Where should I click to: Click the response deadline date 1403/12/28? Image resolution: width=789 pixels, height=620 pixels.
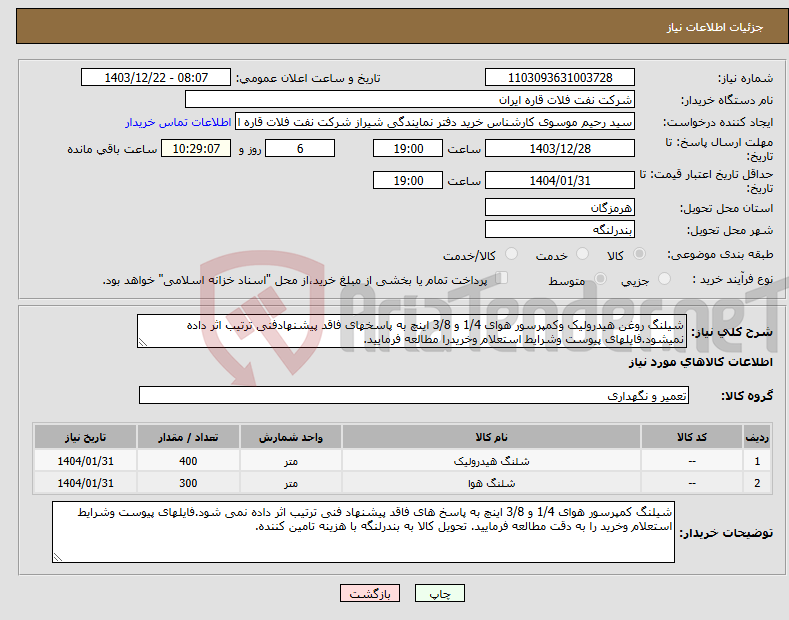[x=560, y=148]
